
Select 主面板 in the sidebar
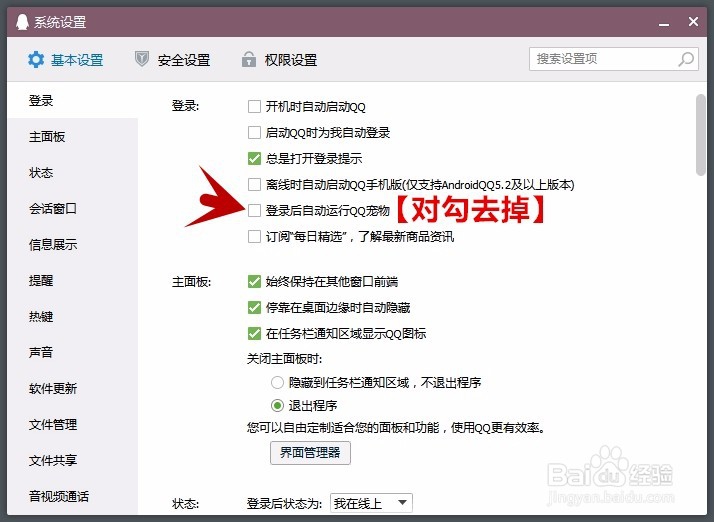72,136
